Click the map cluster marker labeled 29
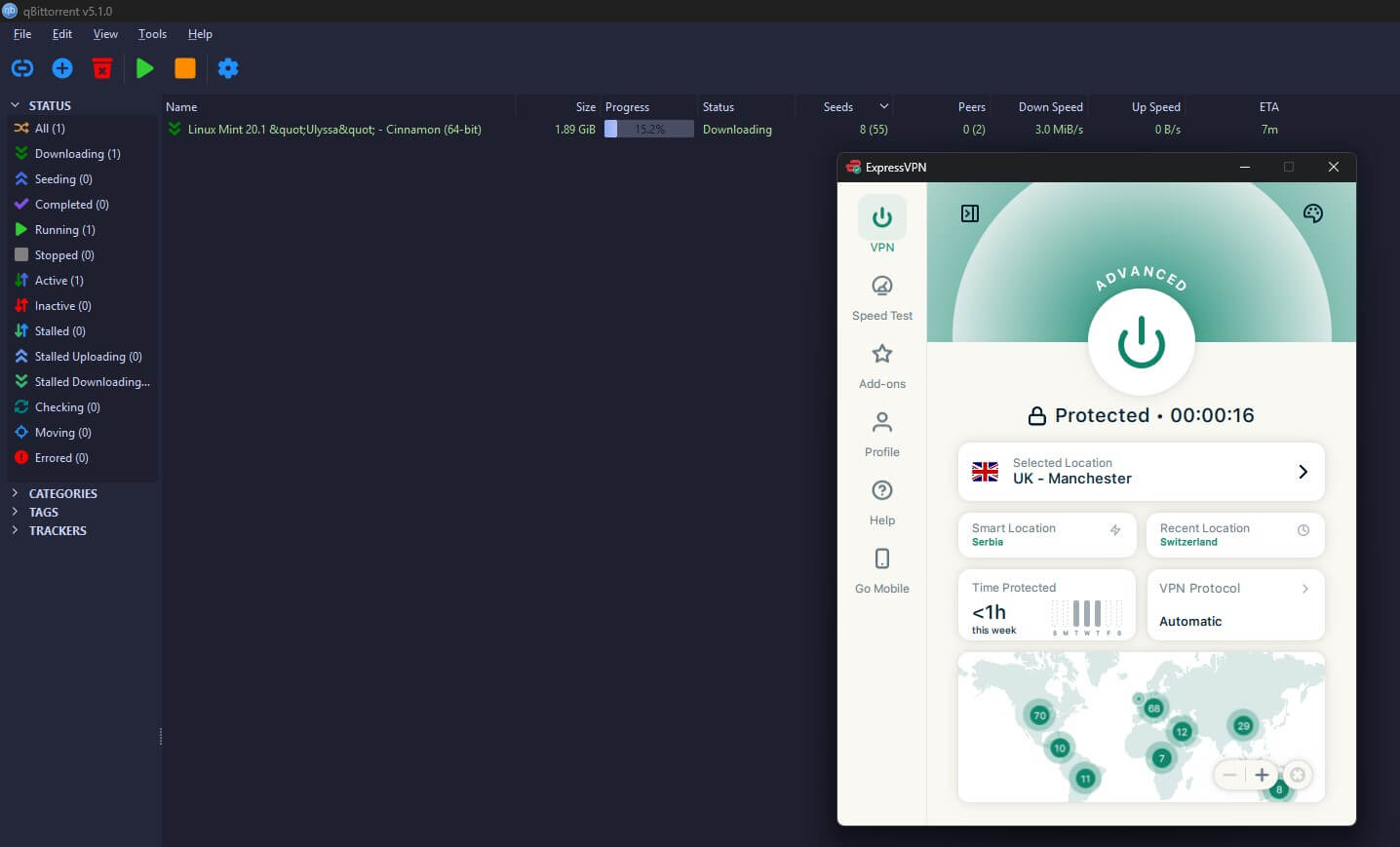Viewport: 1400px width, 847px height. click(1243, 725)
